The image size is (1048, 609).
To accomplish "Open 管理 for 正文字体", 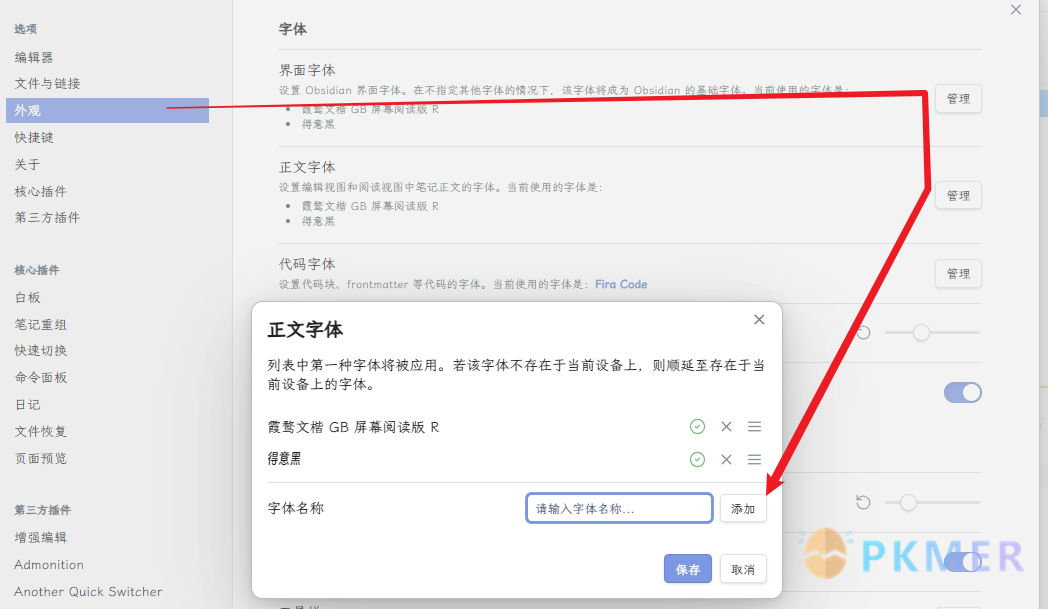I will [x=958, y=196].
